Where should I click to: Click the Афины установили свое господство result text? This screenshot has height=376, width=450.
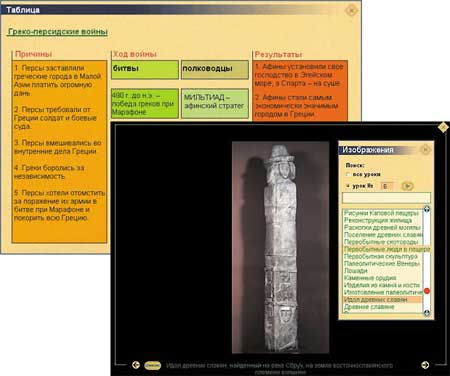[x=299, y=75]
